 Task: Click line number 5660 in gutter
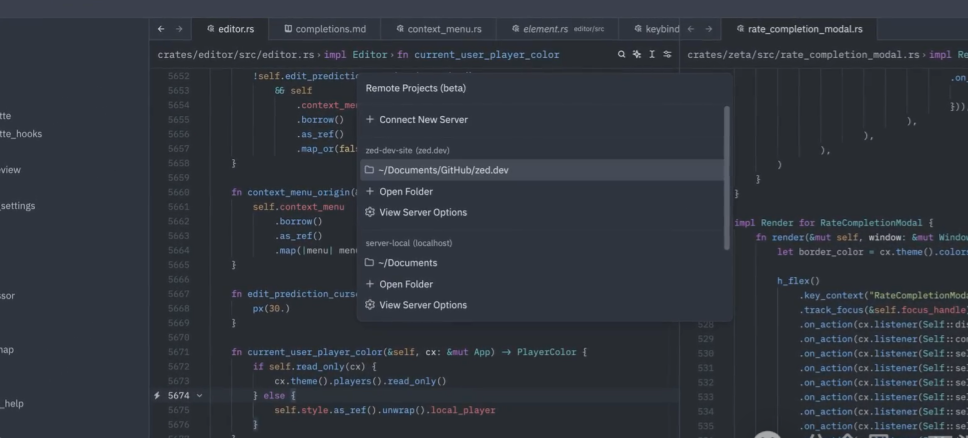[x=178, y=192]
